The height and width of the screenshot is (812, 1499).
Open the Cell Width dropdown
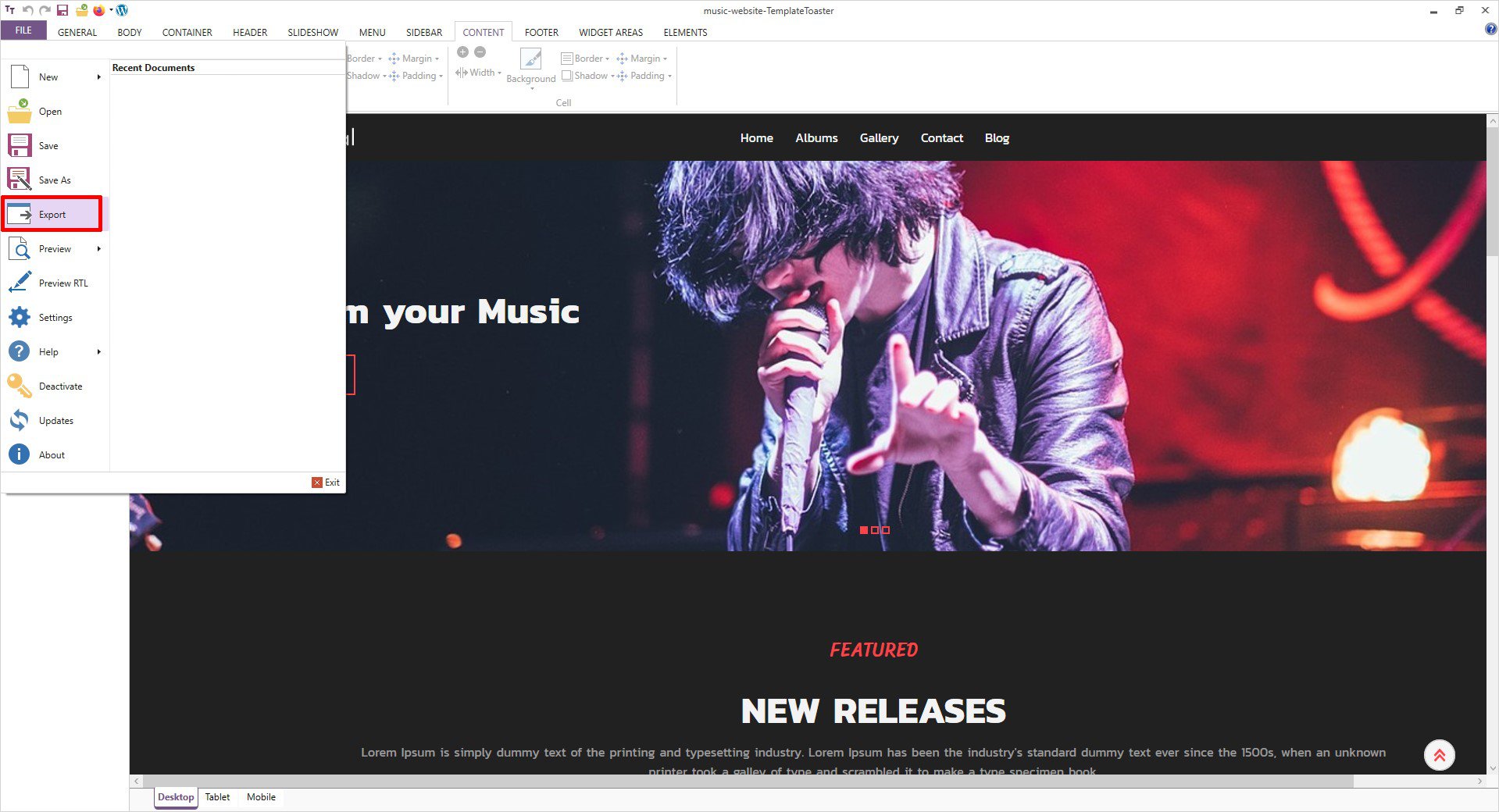[x=479, y=73]
